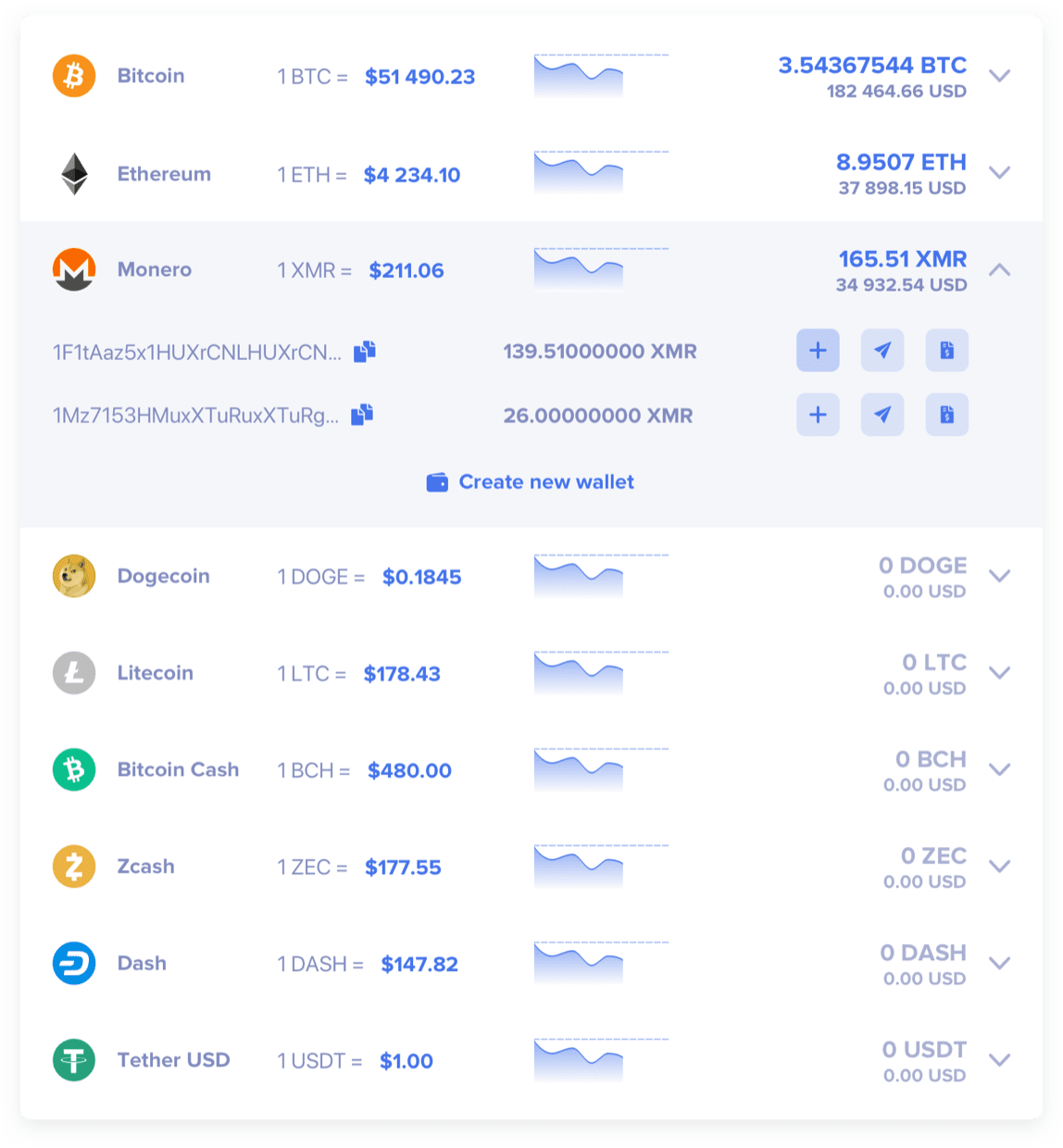Click the 165.51 XMR total balance
This screenshot has width=1063, height=1148.
click(903, 259)
